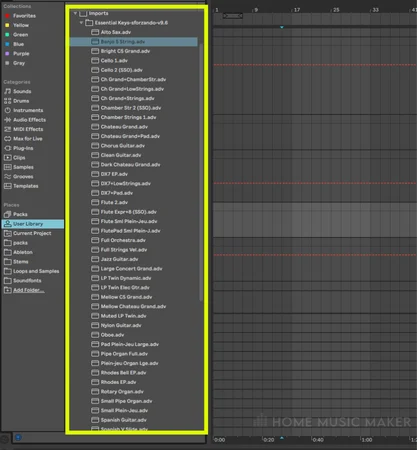Open the Soundfonts folder in Places
Viewport: 417px width, 450px height.
(x=27, y=281)
